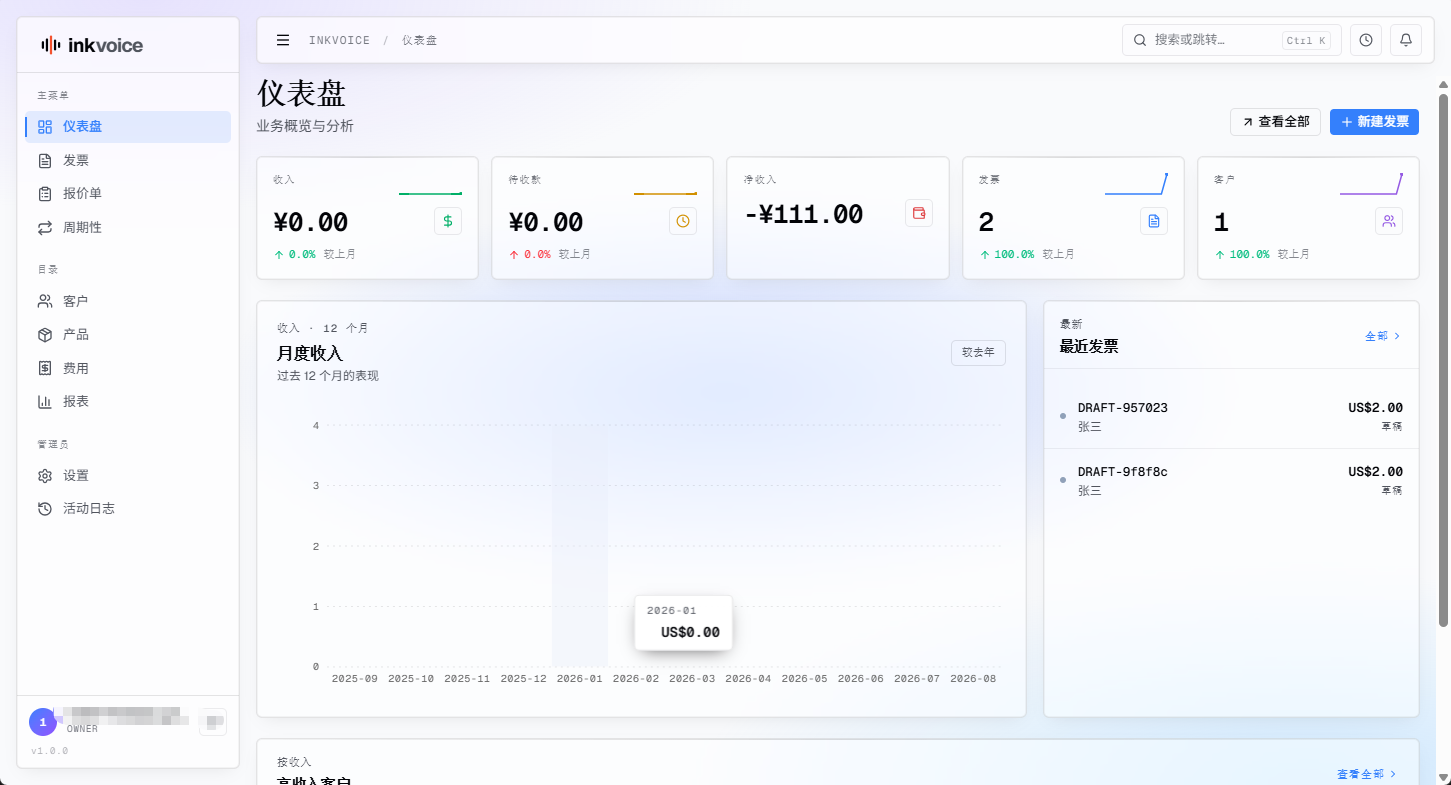This screenshot has width=1451, height=785.
Task: Click the 发票 document icon in sidebar
Action: pos(45,160)
